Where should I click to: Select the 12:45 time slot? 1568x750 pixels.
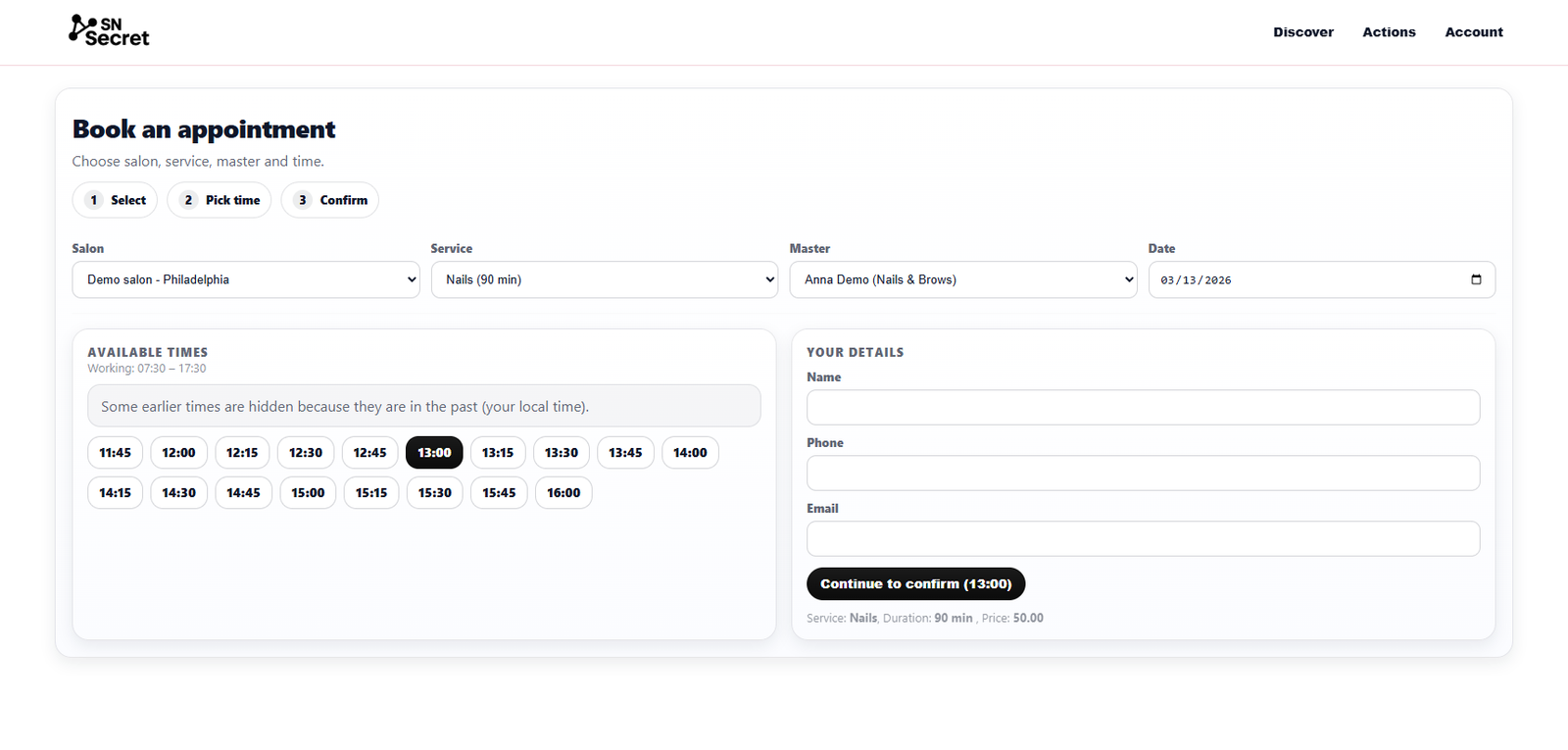[370, 453]
